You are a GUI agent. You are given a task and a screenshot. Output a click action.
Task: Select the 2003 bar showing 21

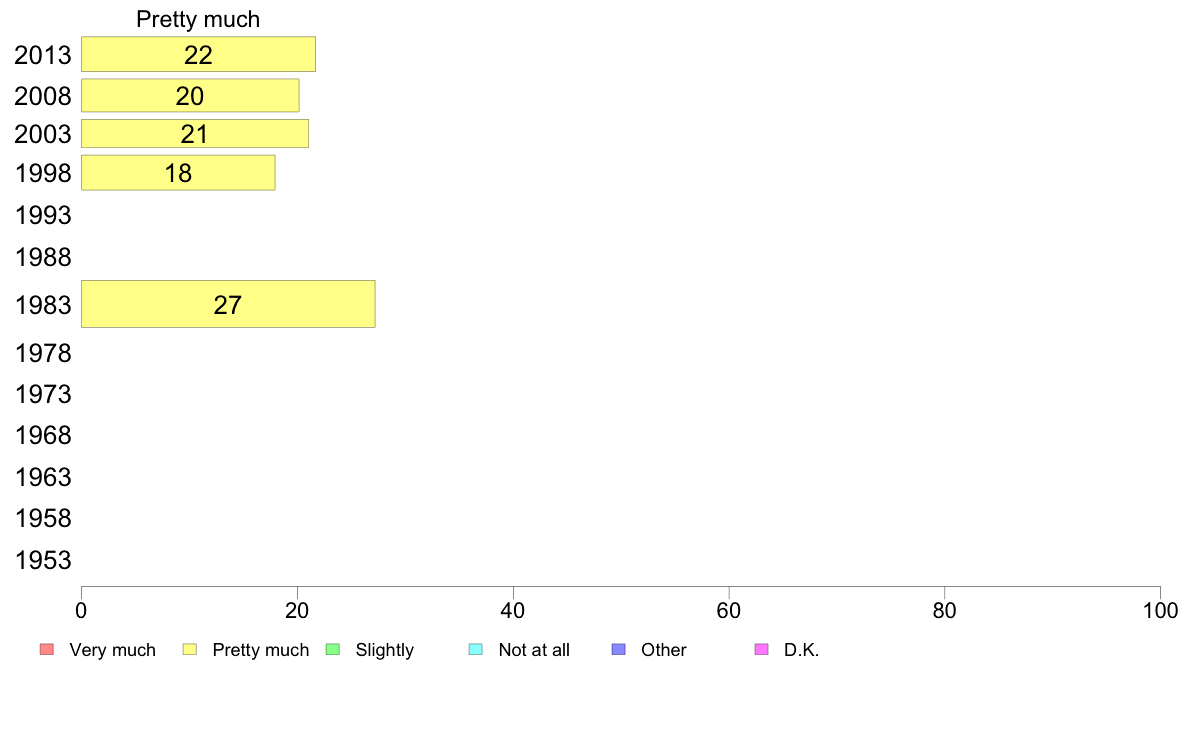click(194, 134)
